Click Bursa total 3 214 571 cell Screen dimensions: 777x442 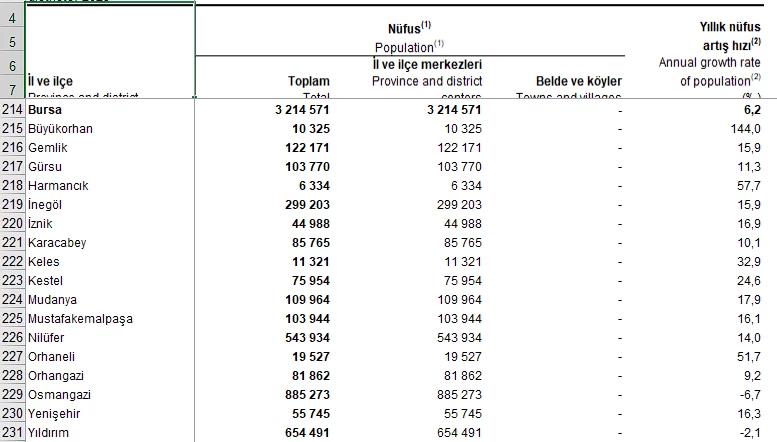coord(302,110)
